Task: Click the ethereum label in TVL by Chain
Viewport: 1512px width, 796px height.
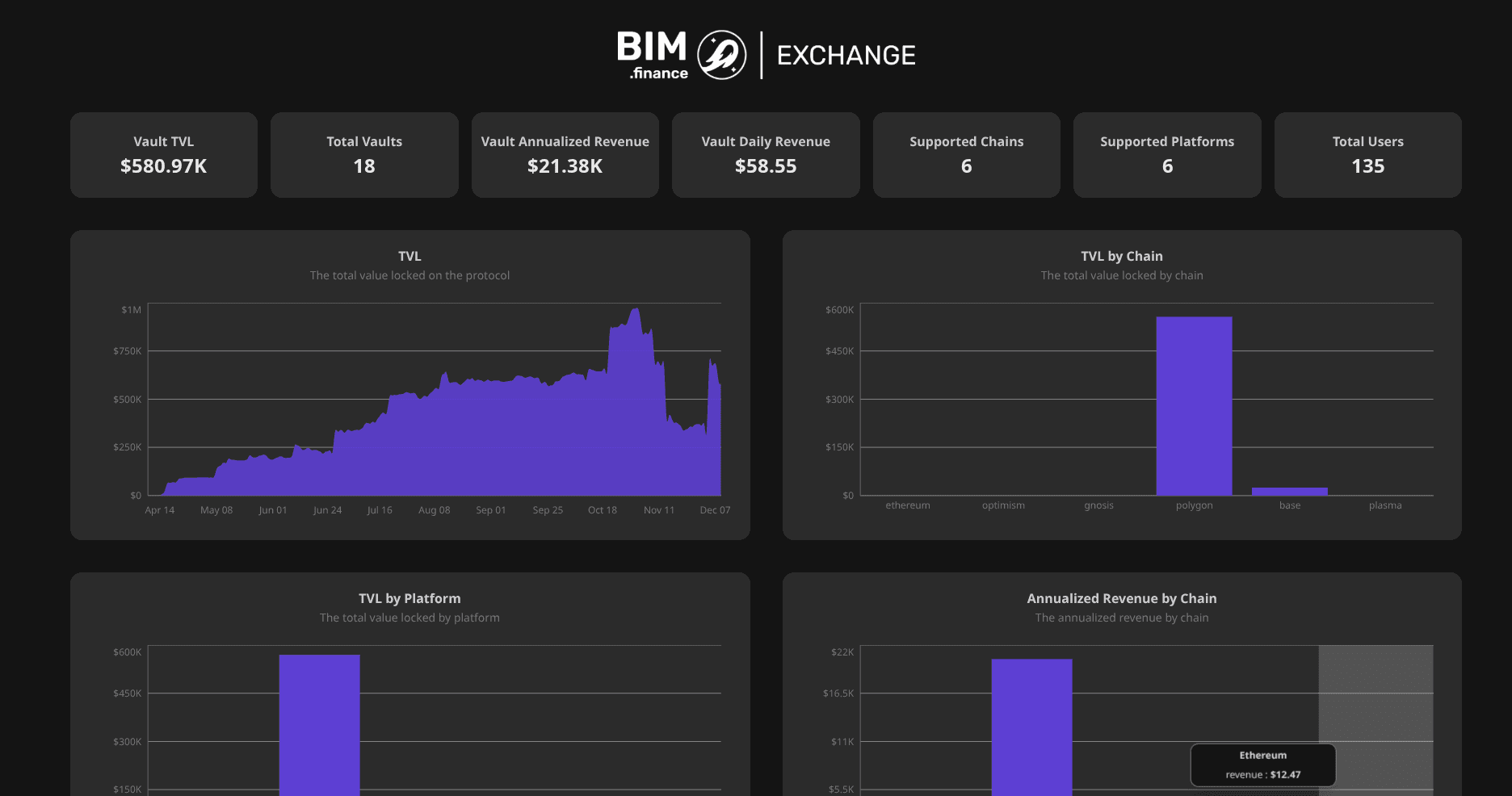Action: [908, 505]
